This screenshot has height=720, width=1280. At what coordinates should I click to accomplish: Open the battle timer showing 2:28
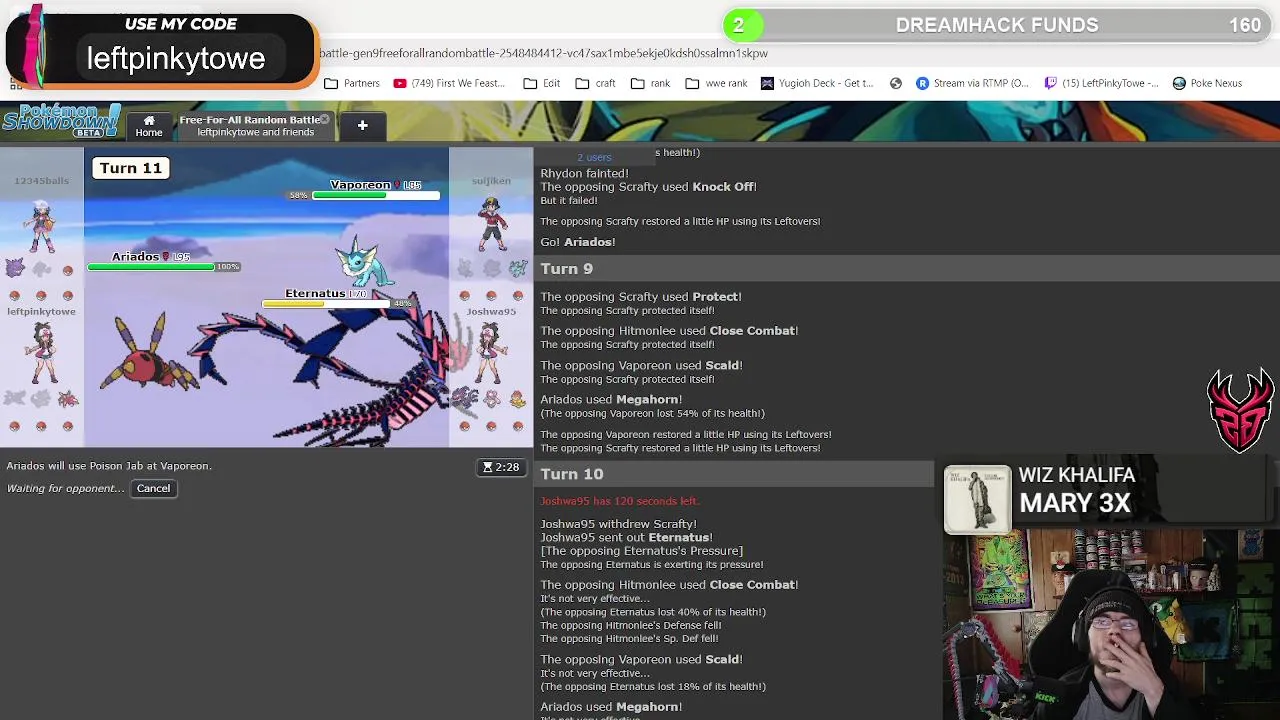coord(501,467)
